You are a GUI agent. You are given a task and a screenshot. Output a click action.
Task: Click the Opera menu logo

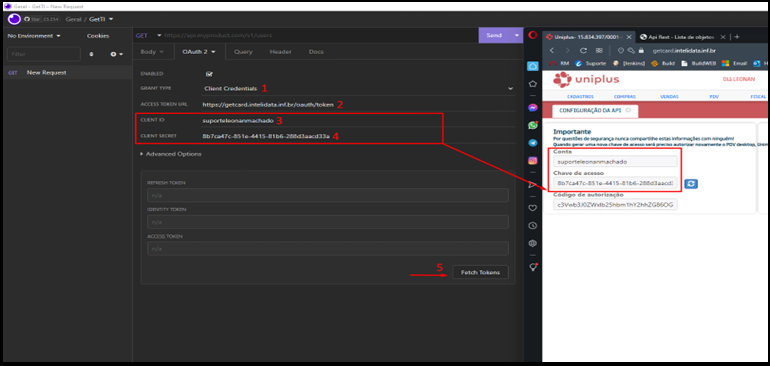pyautogui.click(x=532, y=35)
